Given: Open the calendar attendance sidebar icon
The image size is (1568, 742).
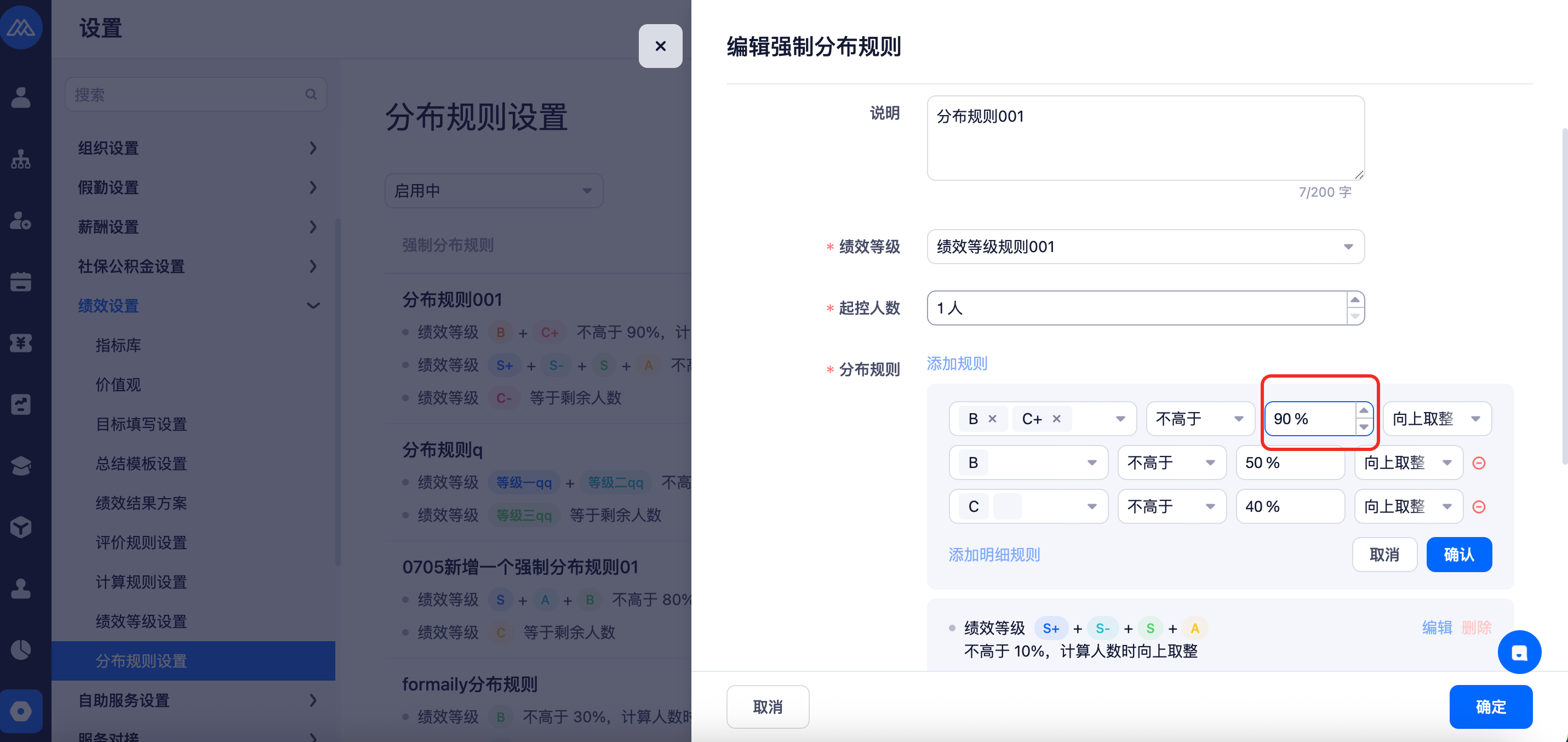Looking at the screenshot, I should coord(21,281).
